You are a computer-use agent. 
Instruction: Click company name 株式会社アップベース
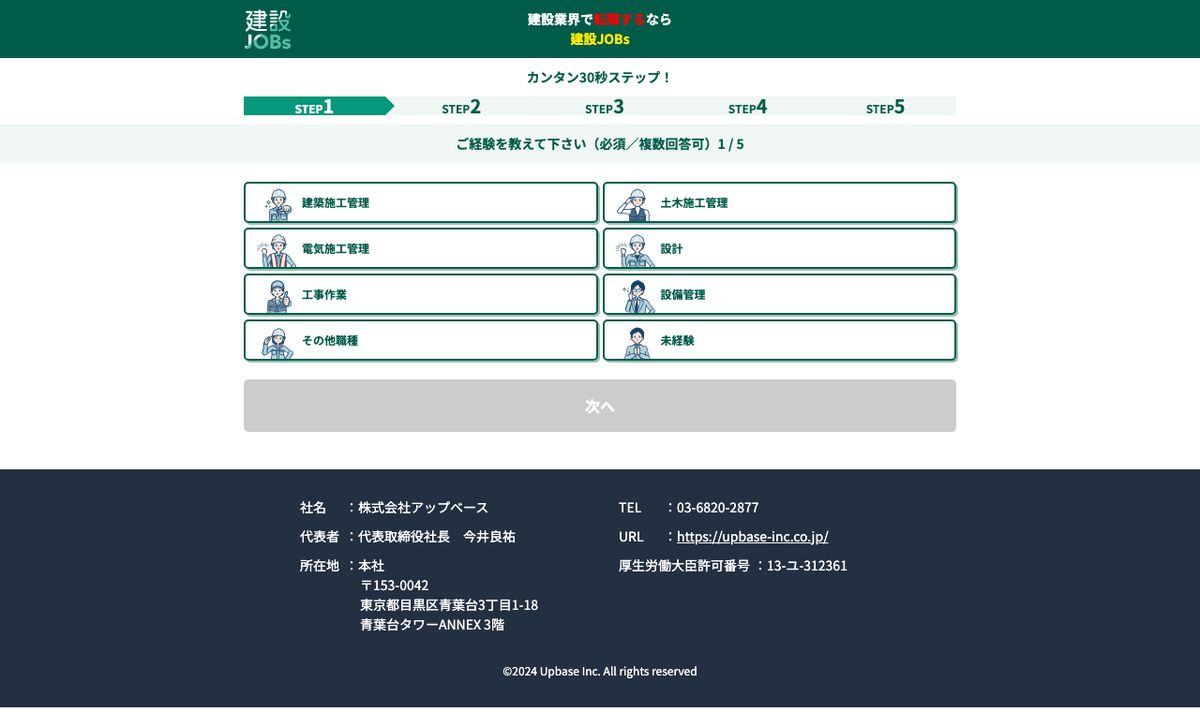pyautogui.click(x=423, y=508)
